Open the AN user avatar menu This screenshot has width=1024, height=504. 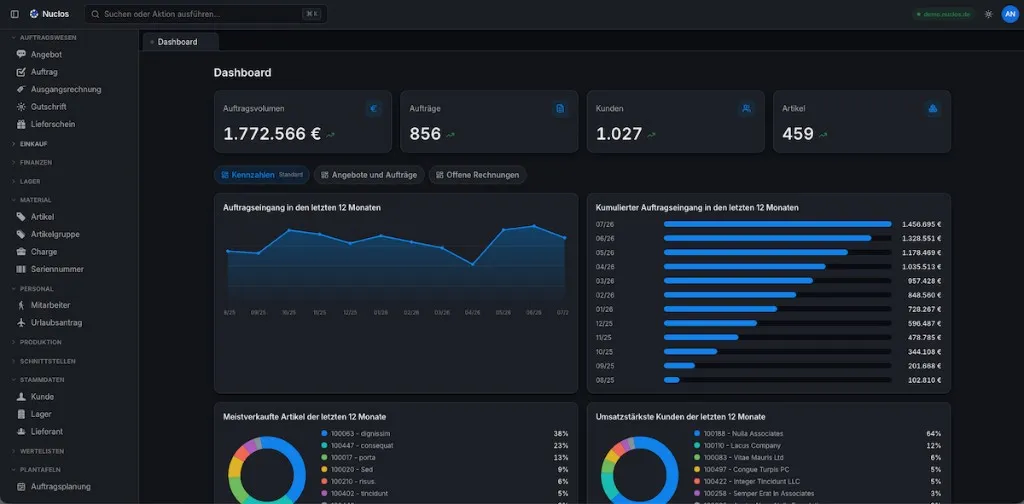click(1010, 14)
